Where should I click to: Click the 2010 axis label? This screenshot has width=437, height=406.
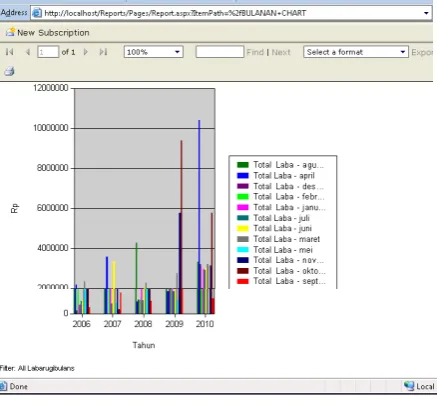[205, 324]
